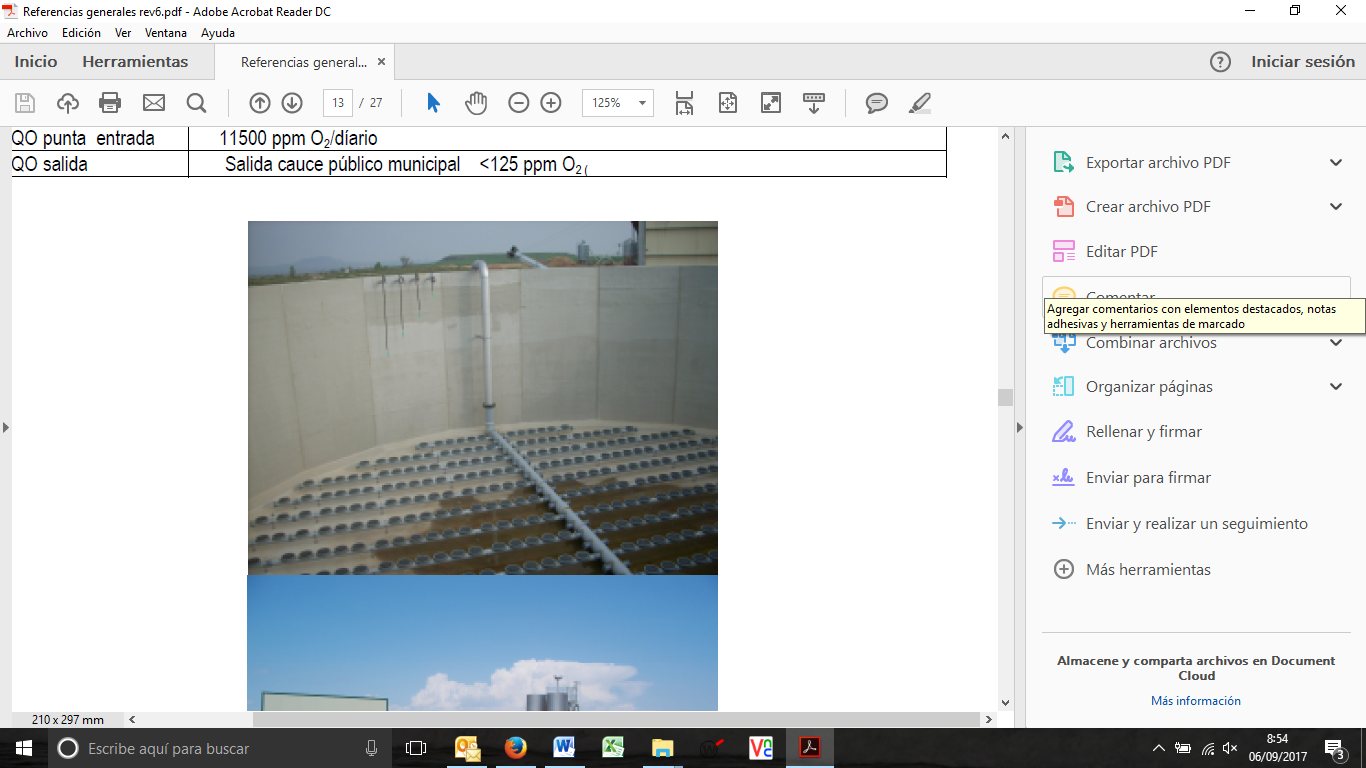This screenshot has width=1366, height=768.
Task: Click the zoom out minus icon
Action: pyautogui.click(x=518, y=103)
